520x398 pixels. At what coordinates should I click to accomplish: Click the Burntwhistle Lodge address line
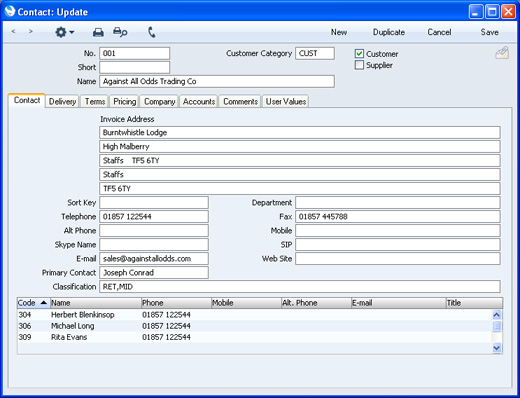tap(300, 132)
